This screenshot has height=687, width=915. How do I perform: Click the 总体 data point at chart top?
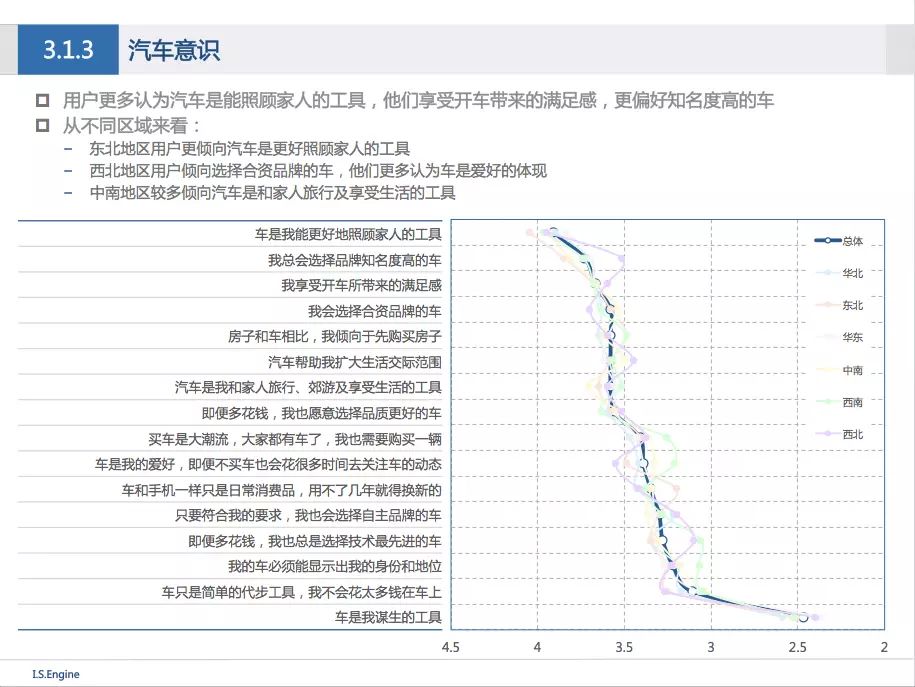point(553,232)
